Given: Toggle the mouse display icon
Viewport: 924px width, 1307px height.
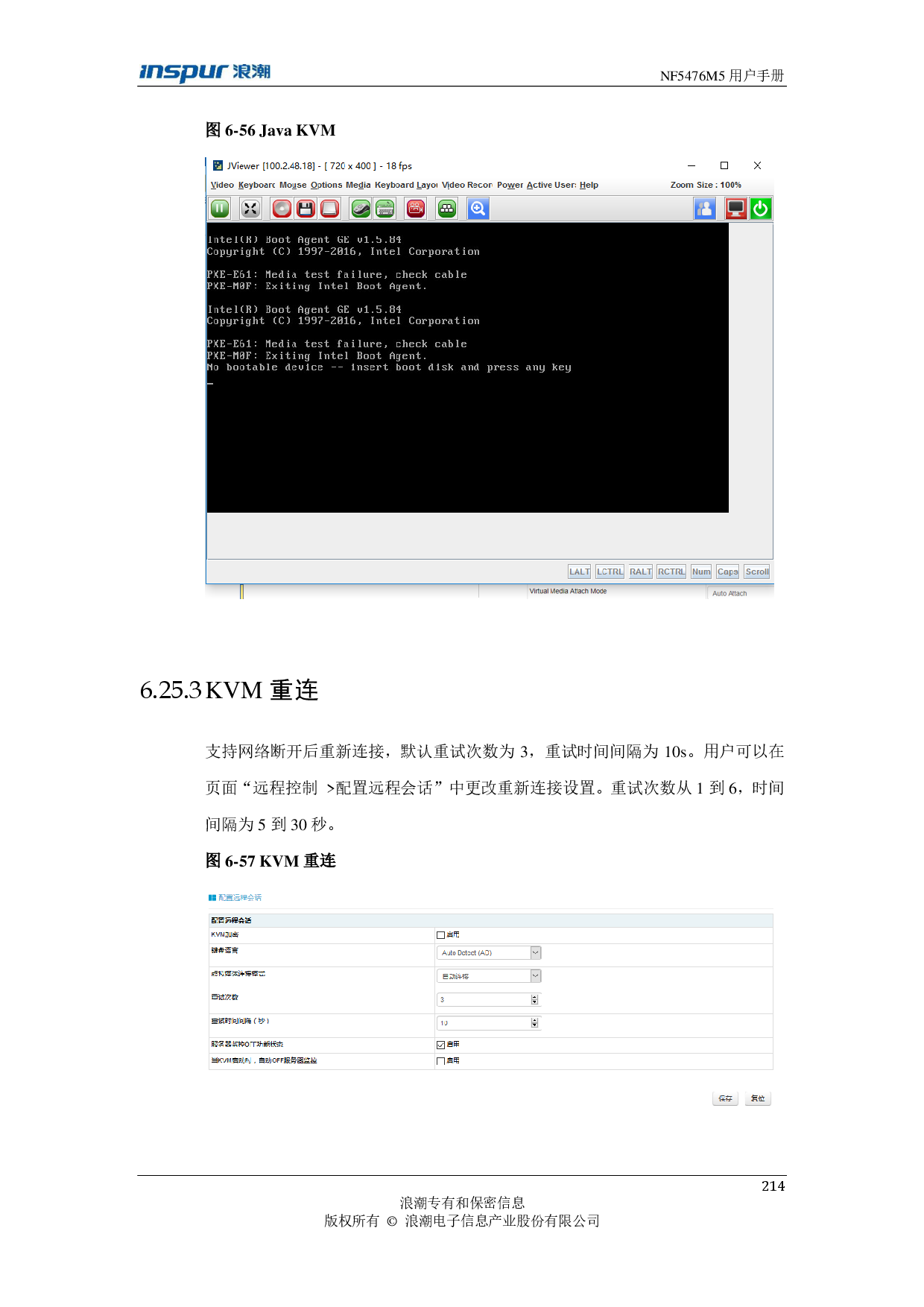Looking at the screenshot, I should [x=361, y=209].
